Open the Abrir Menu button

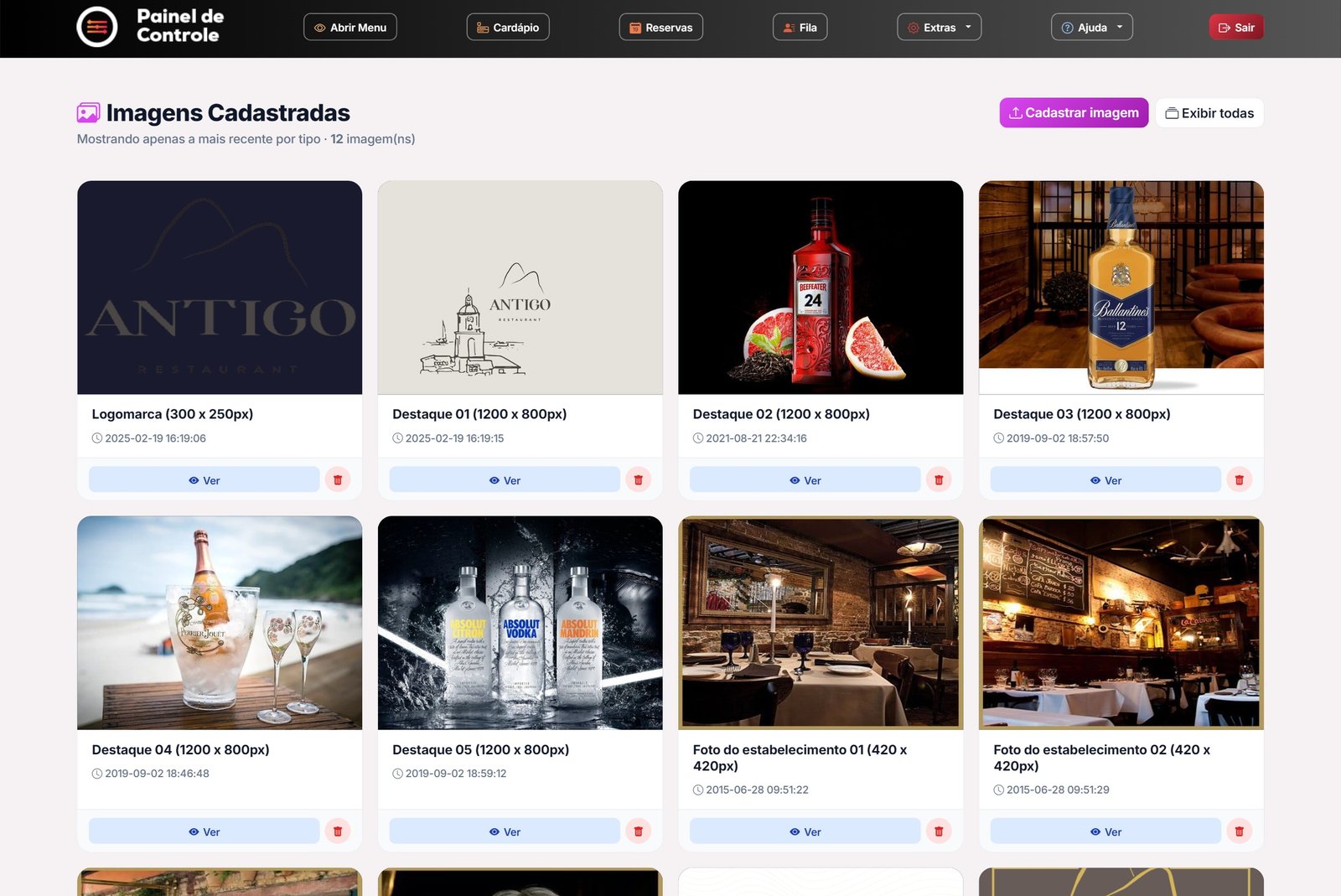pyautogui.click(x=350, y=27)
